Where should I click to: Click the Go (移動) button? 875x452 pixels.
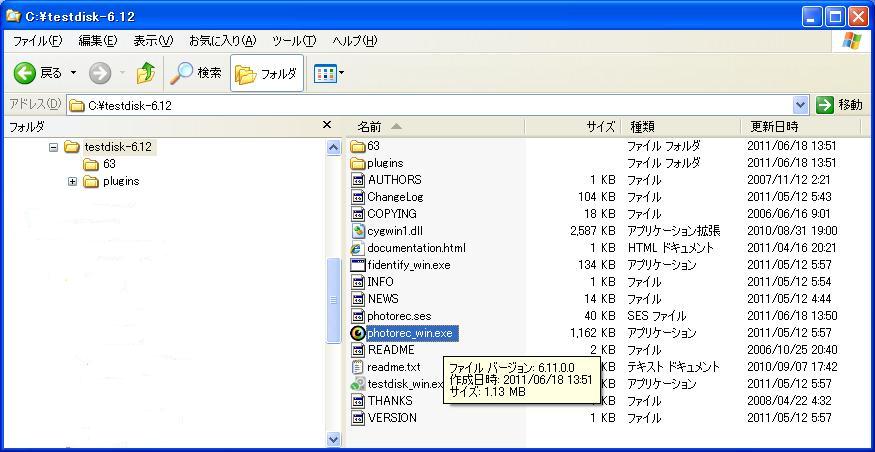click(x=839, y=105)
